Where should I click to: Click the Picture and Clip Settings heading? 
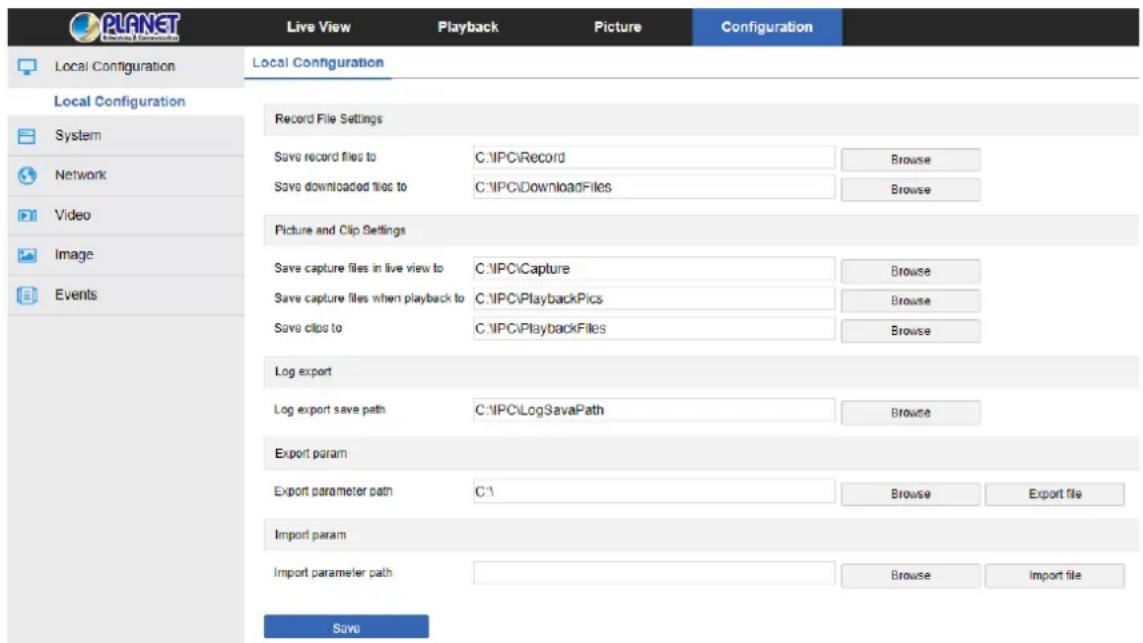340,230
